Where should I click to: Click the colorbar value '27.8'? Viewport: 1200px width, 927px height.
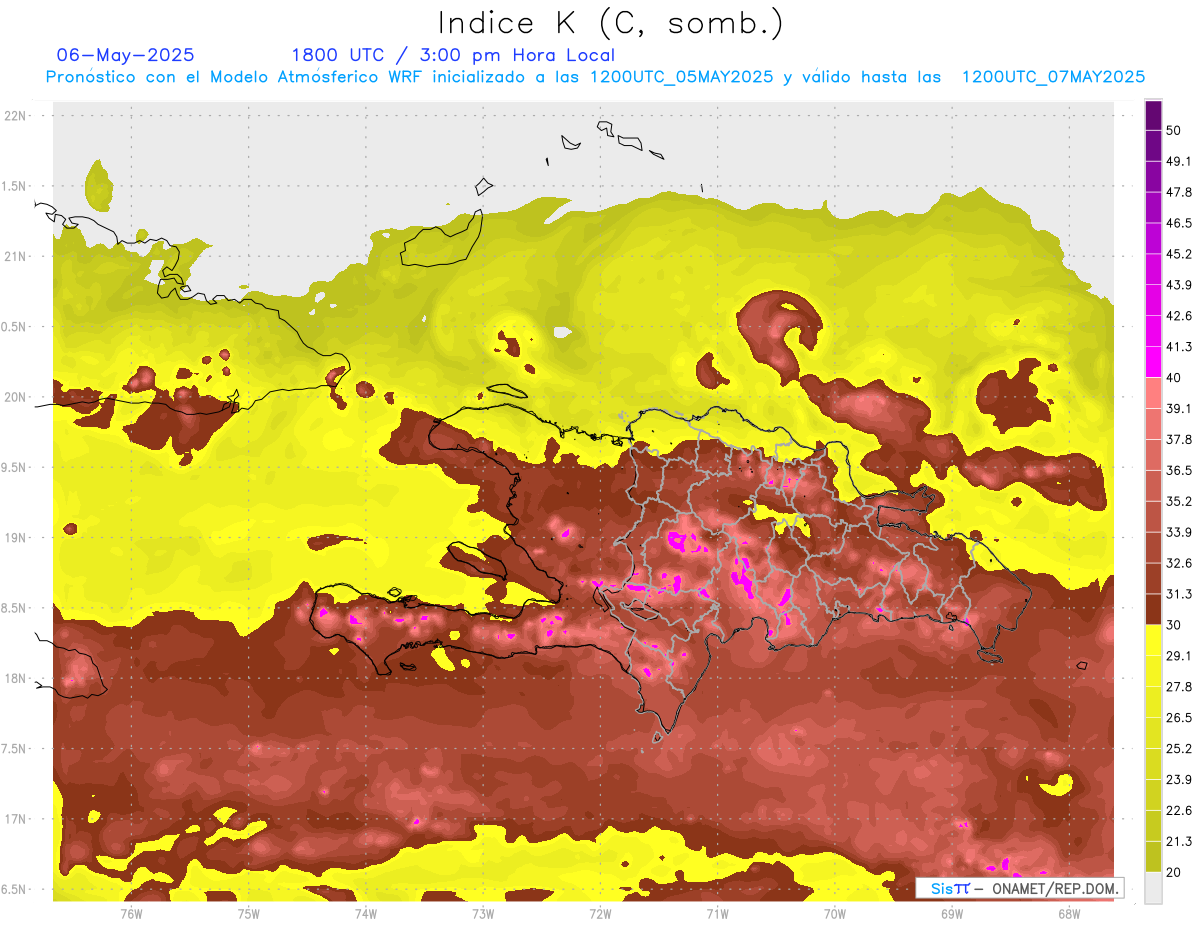coord(1178,687)
